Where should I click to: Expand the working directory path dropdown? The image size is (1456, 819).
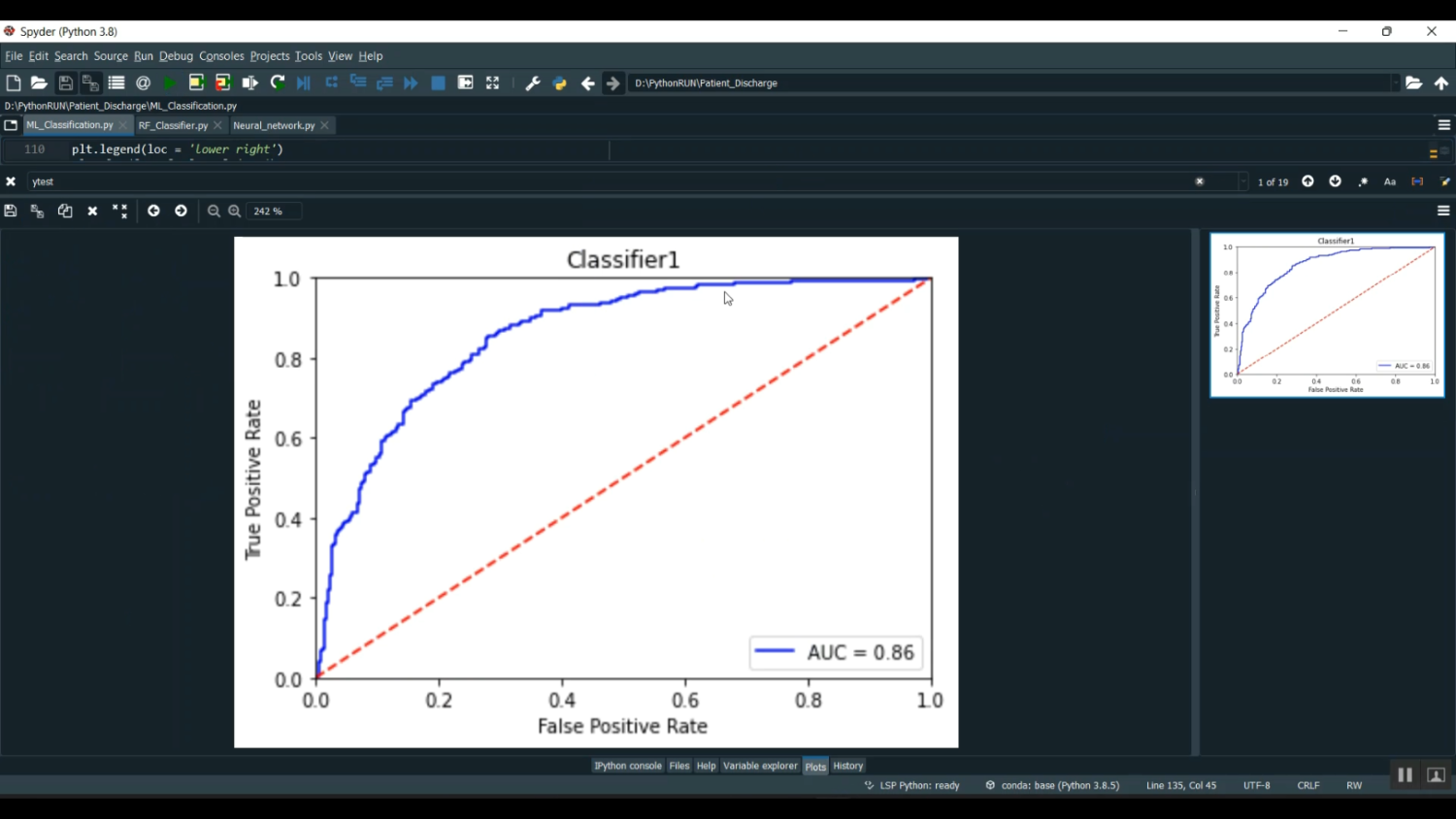[1395, 83]
